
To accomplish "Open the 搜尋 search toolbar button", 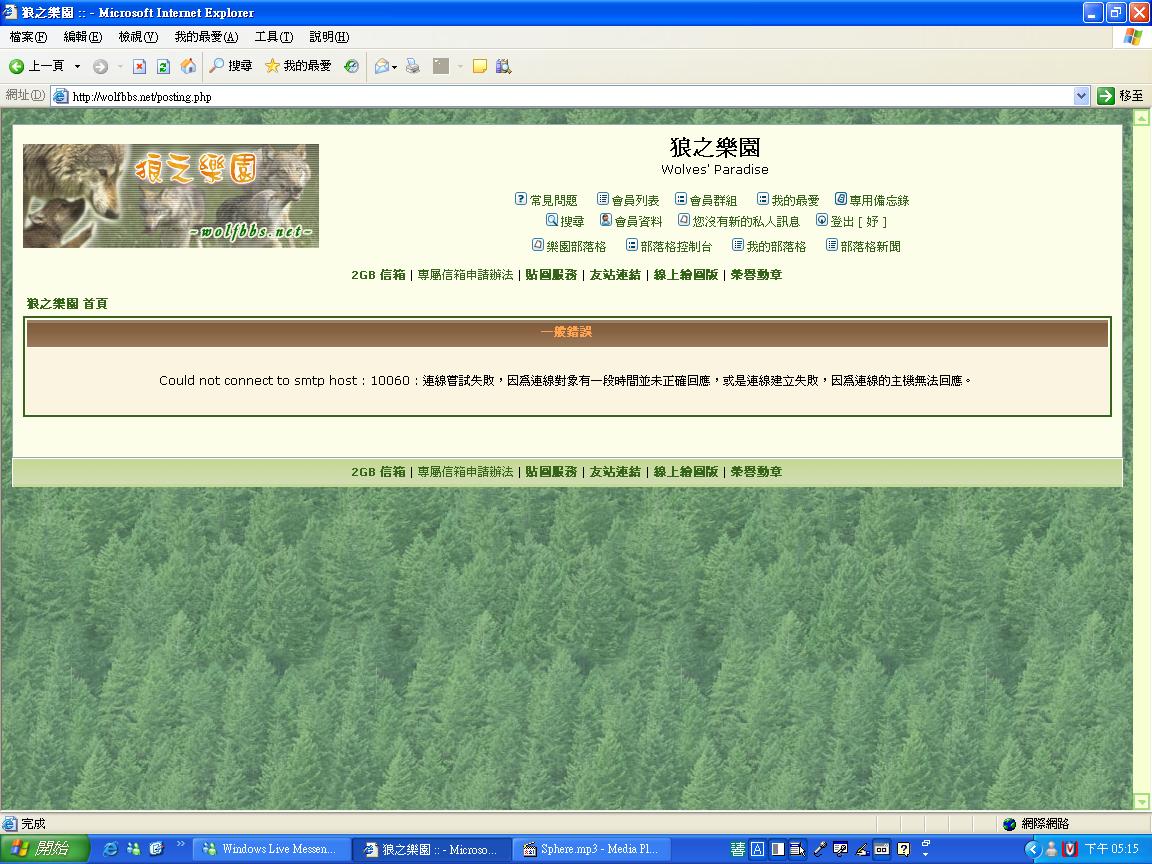I will 230,67.
